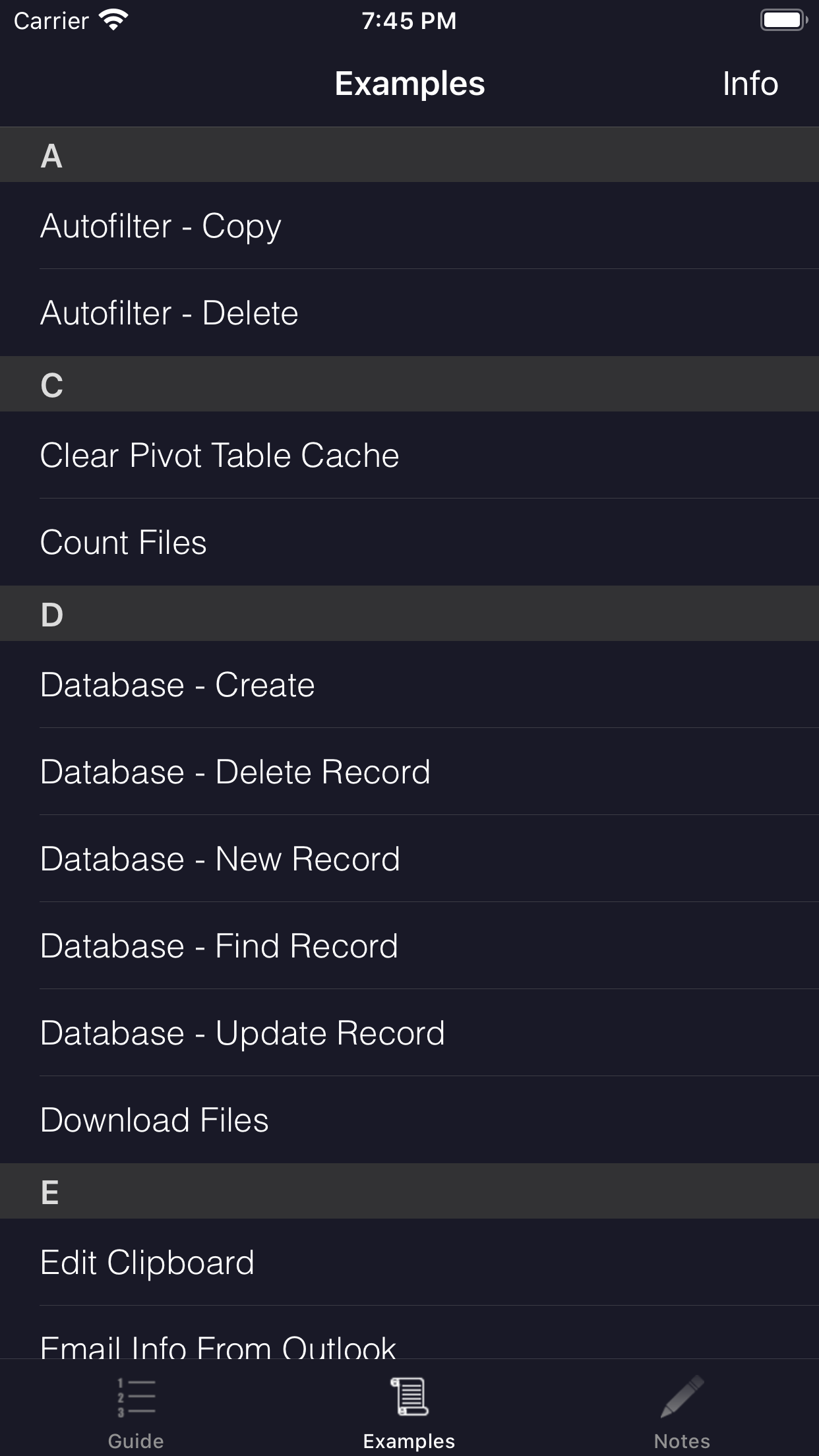819x1456 pixels.
Task: Tap the battery indicator icon
Action: point(783,20)
